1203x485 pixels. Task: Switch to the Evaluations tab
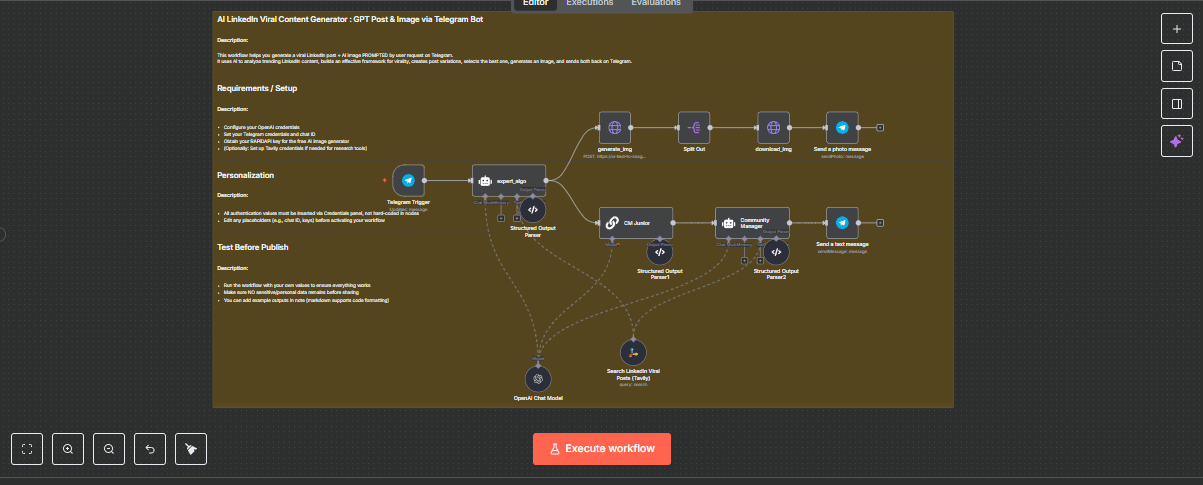click(656, 3)
